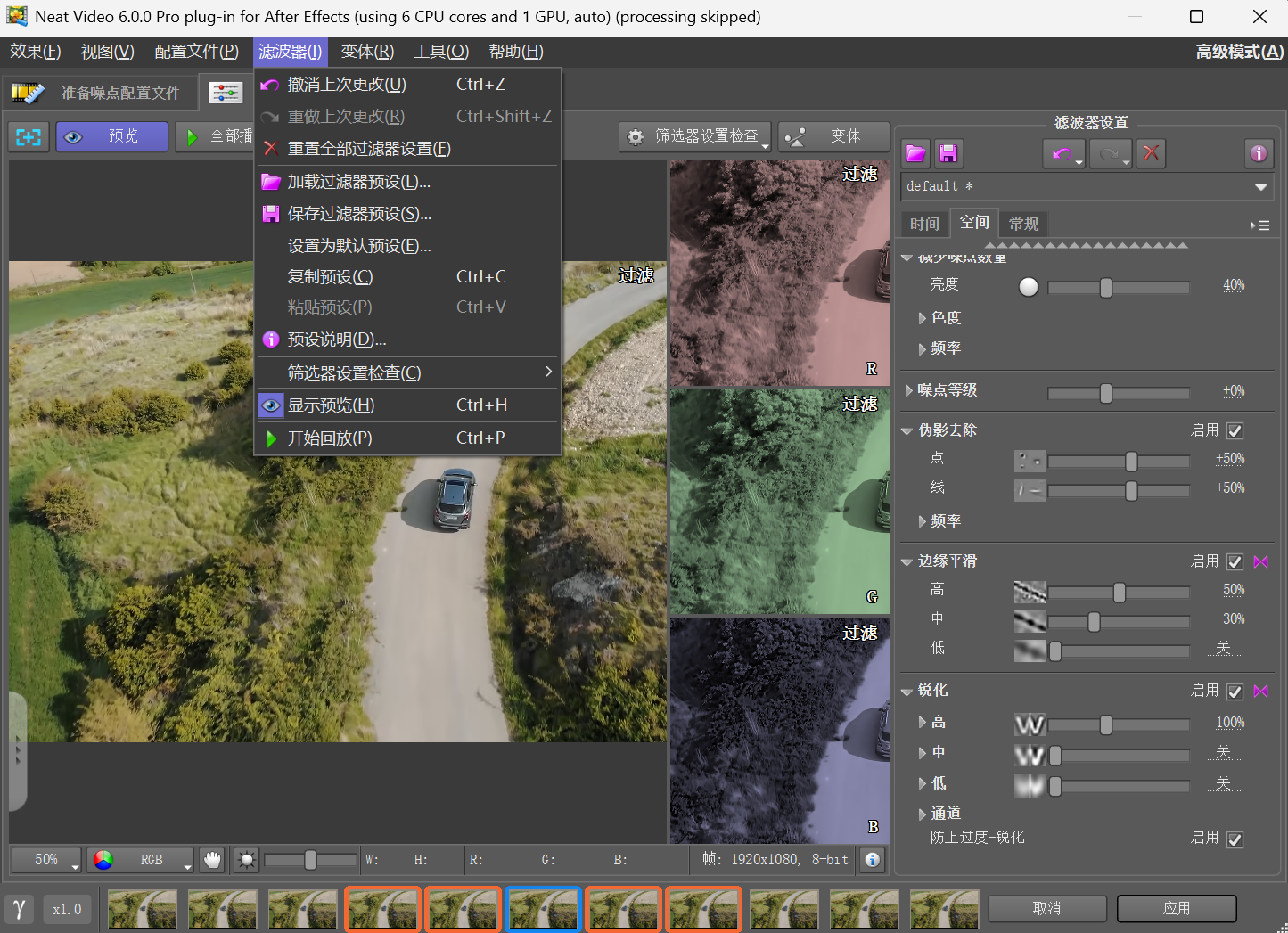Choose 显示预览(H) menu item

(407, 405)
